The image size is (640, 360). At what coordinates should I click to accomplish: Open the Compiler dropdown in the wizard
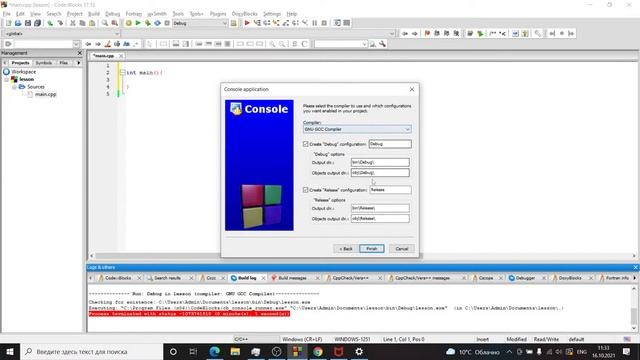(x=357, y=129)
